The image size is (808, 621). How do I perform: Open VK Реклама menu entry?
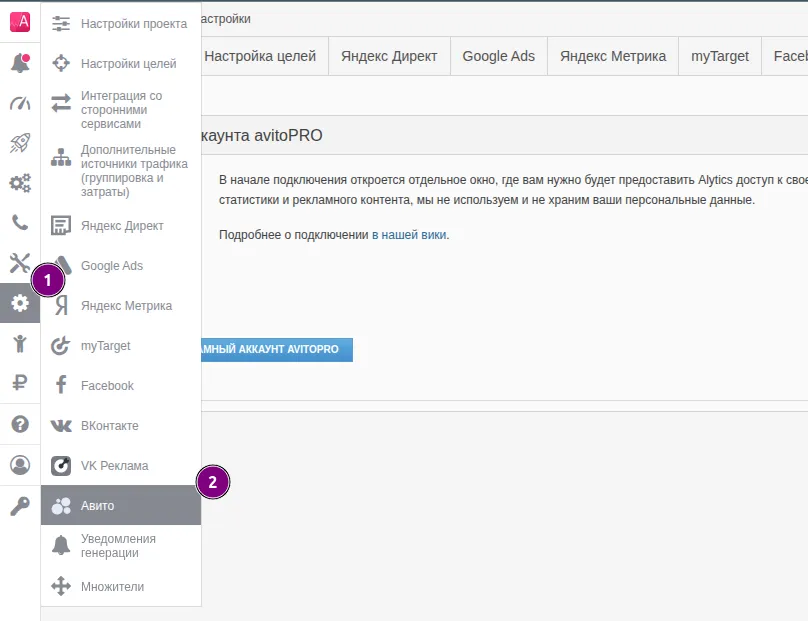[x=121, y=465]
